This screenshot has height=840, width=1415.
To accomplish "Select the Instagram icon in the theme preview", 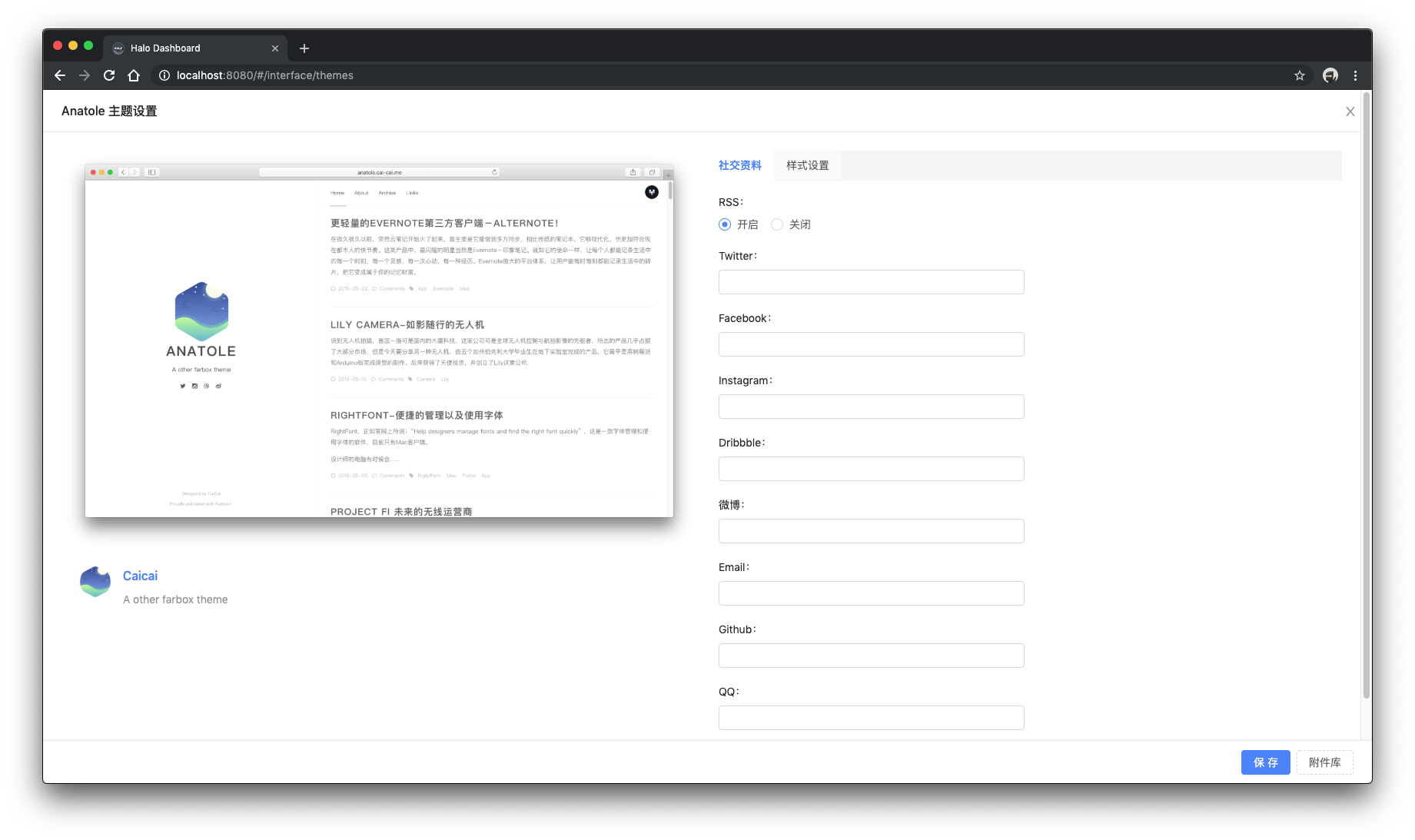I will click(194, 386).
